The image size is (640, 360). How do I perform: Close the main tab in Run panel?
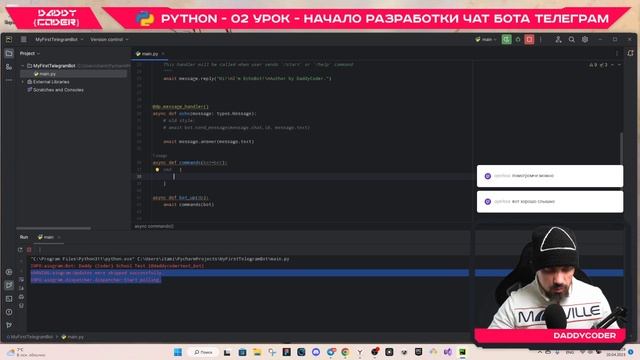click(x=59, y=237)
